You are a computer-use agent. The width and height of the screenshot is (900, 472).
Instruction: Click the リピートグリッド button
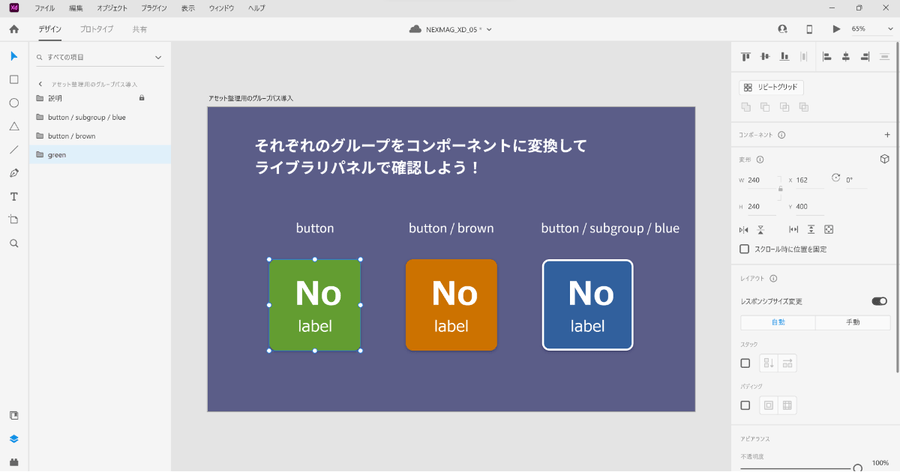point(771,88)
